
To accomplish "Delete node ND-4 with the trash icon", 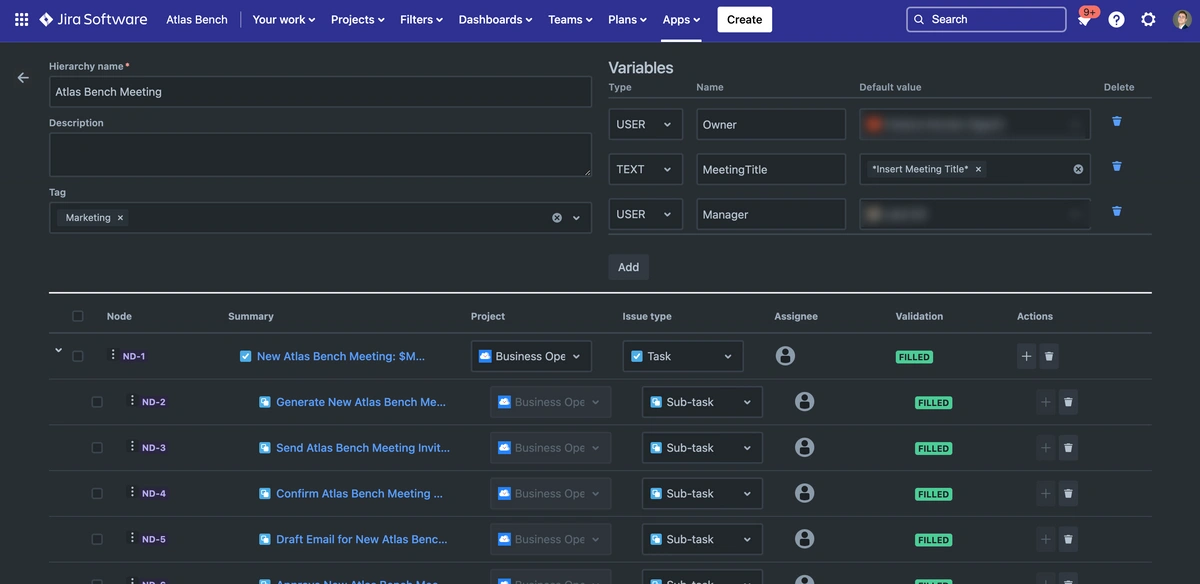I will 1068,493.
